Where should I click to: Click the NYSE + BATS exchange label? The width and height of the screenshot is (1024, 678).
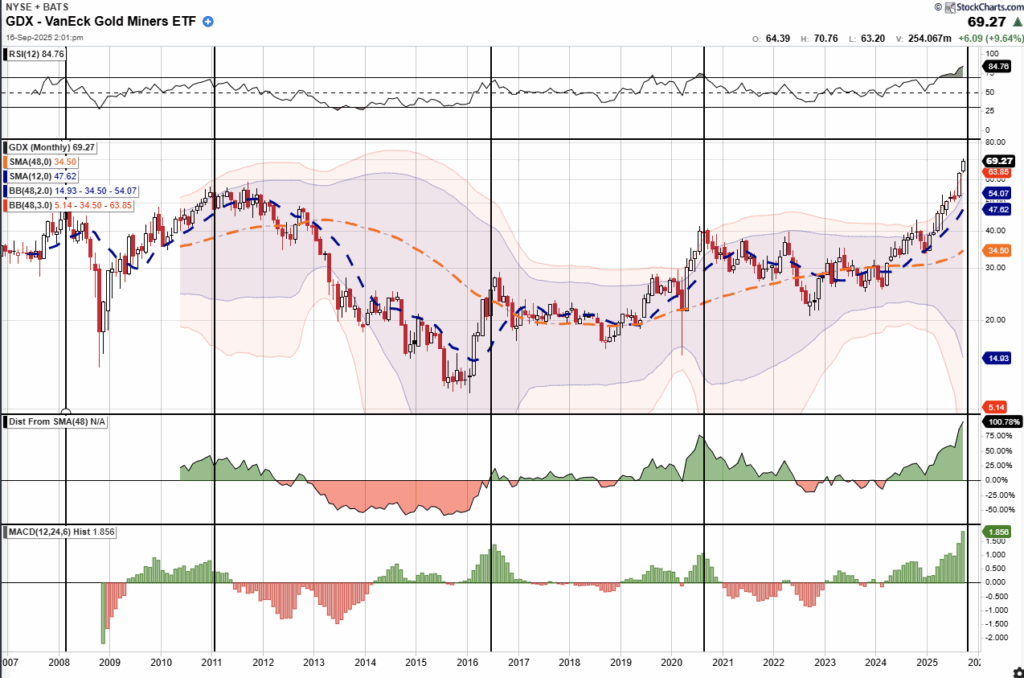pos(37,7)
